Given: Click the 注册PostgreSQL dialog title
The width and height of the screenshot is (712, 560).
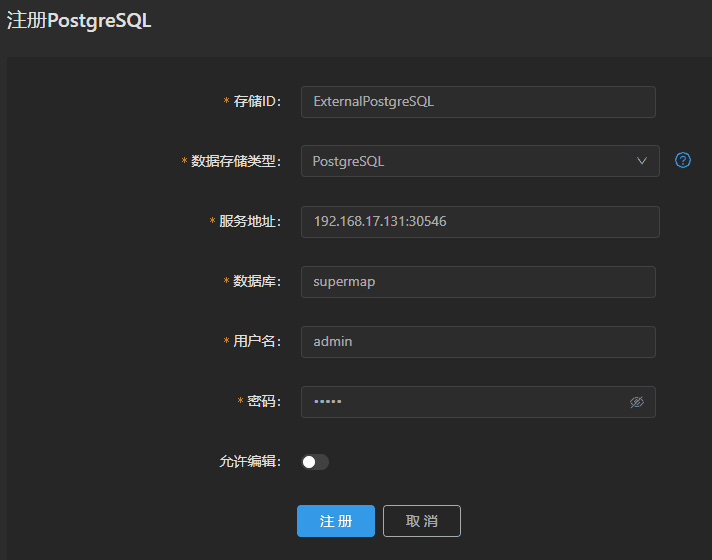Looking at the screenshot, I should 79,21.
